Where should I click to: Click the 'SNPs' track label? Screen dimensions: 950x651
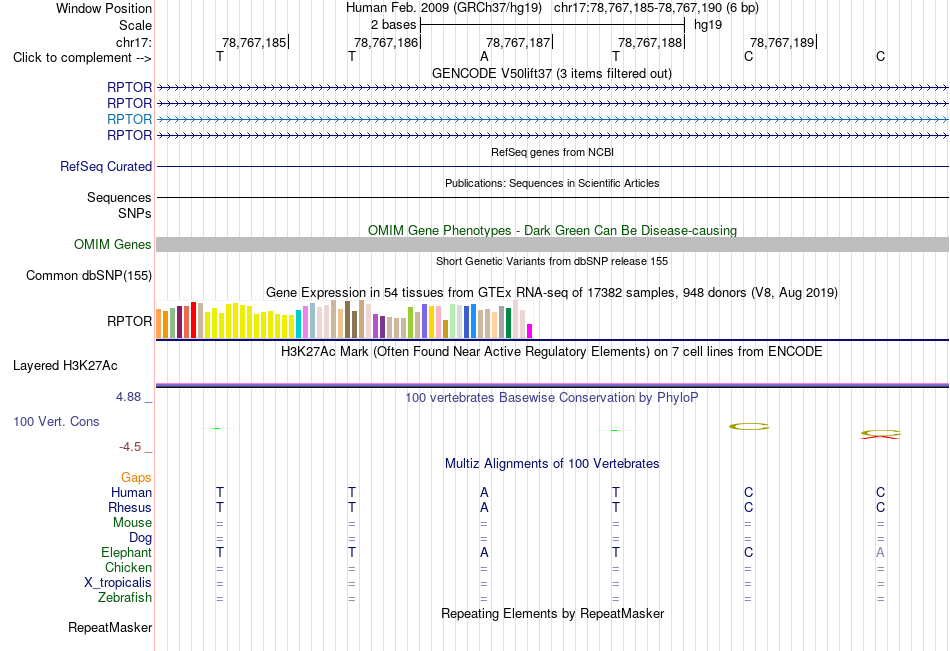click(135, 213)
